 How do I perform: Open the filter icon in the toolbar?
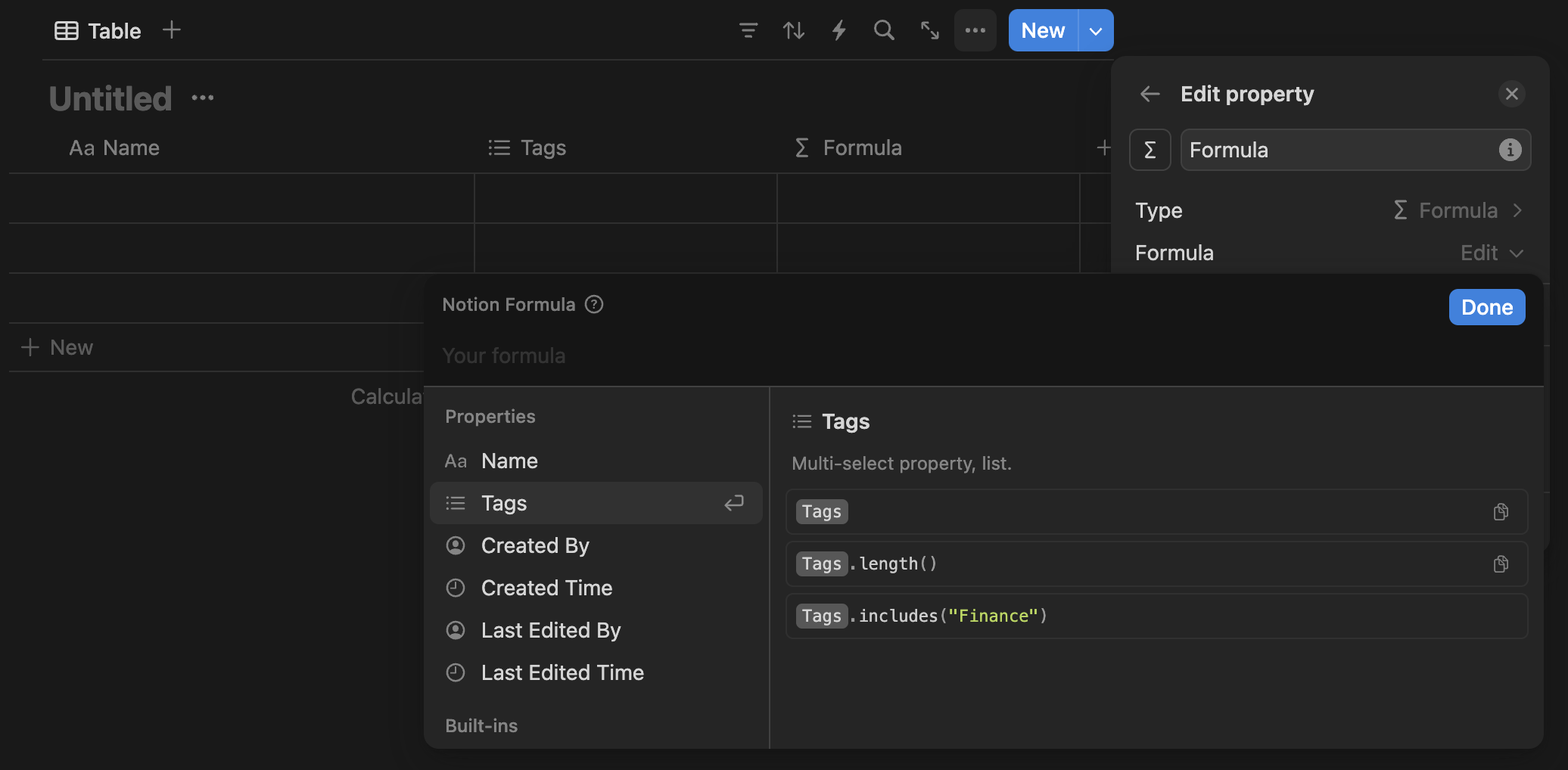(x=748, y=30)
